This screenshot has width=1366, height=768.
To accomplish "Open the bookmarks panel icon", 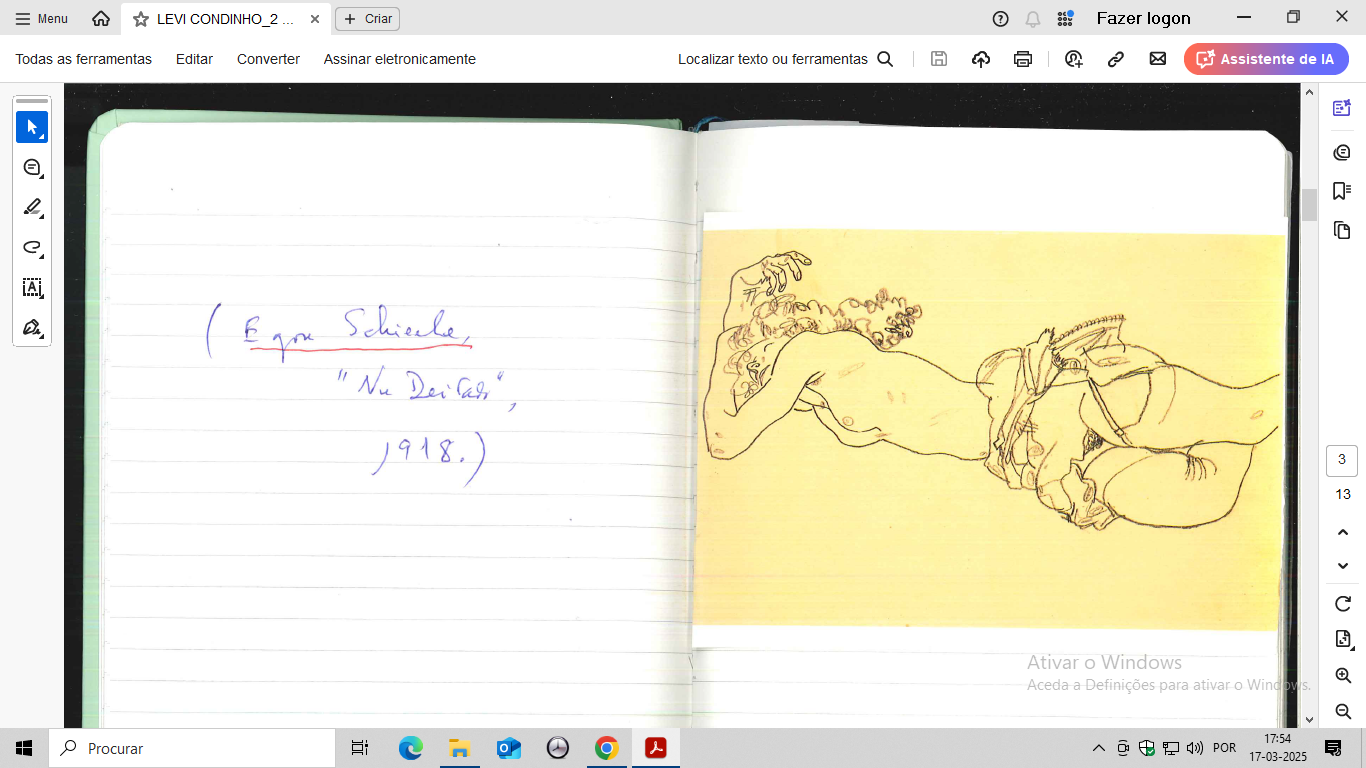I will click(x=1342, y=191).
